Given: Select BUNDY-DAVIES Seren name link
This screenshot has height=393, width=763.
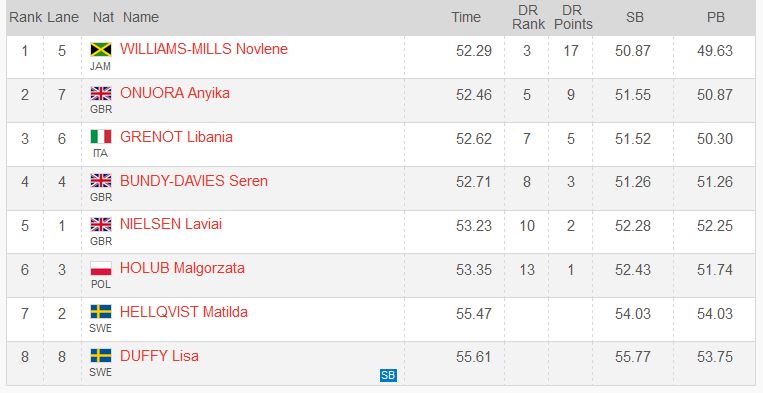Looking at the screenshot, I should (x=194, y=181).
